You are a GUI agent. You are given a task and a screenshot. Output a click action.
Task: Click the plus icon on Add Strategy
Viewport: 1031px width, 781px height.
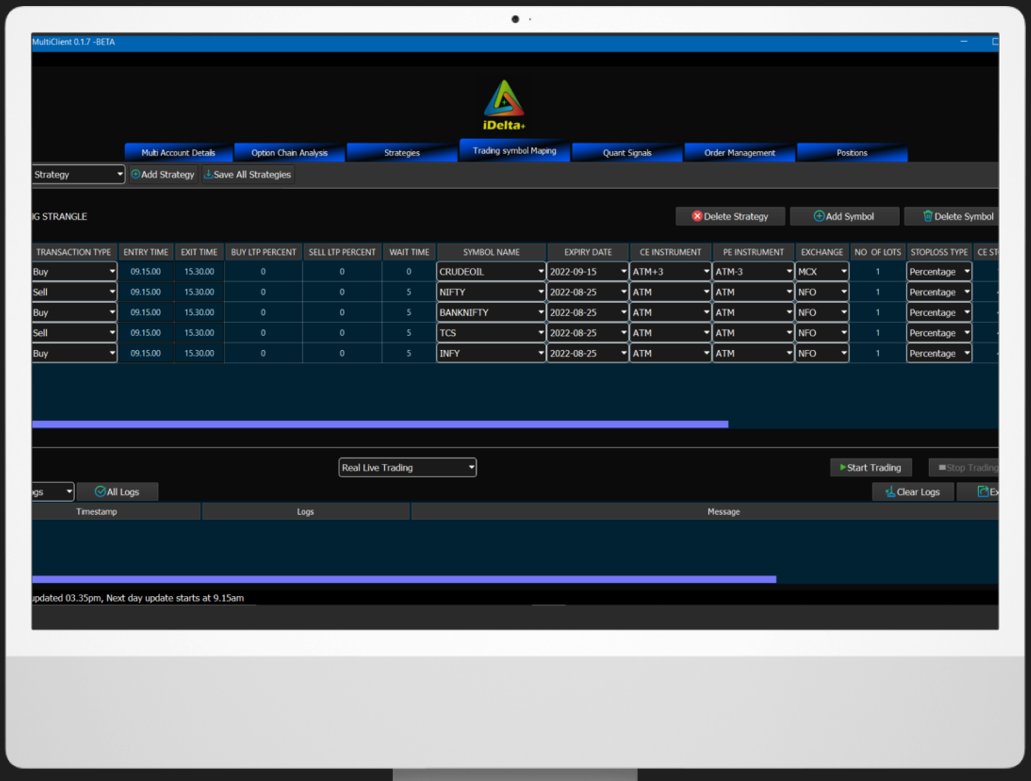point(135,174)
